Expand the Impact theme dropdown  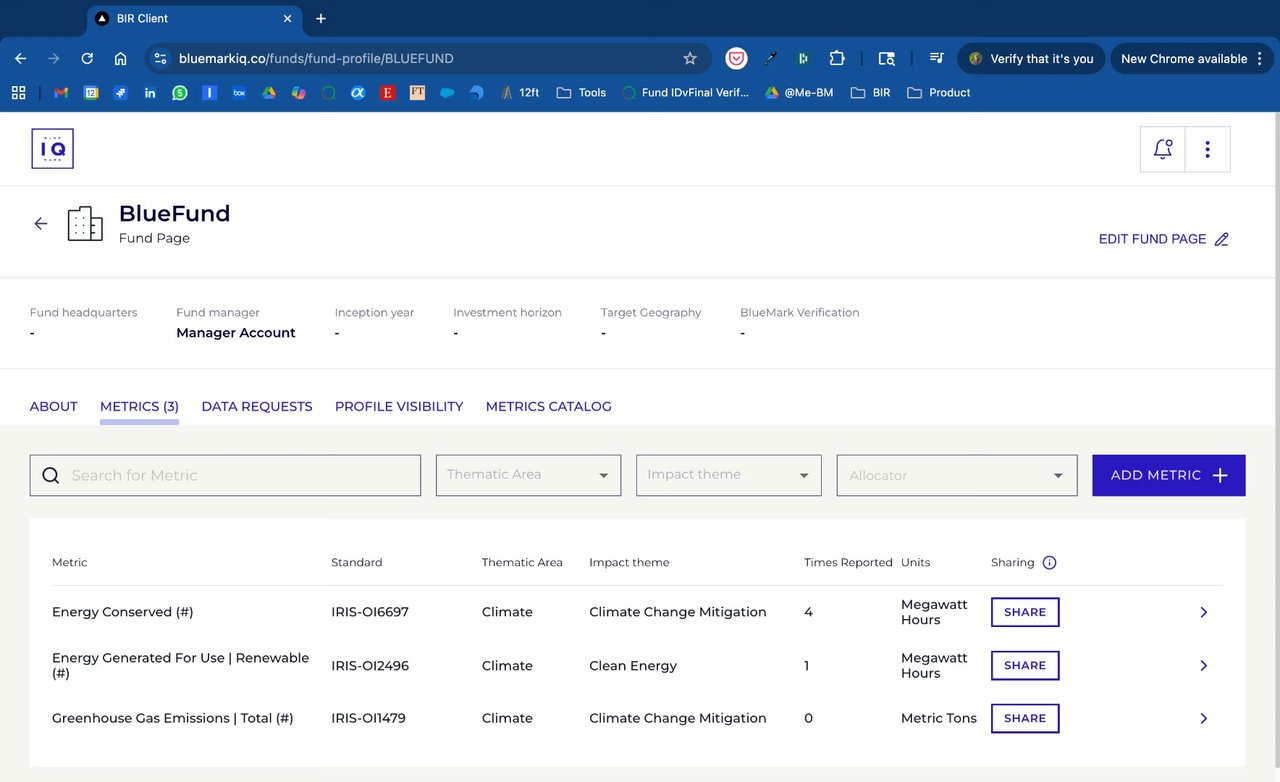tap(728, 475)
